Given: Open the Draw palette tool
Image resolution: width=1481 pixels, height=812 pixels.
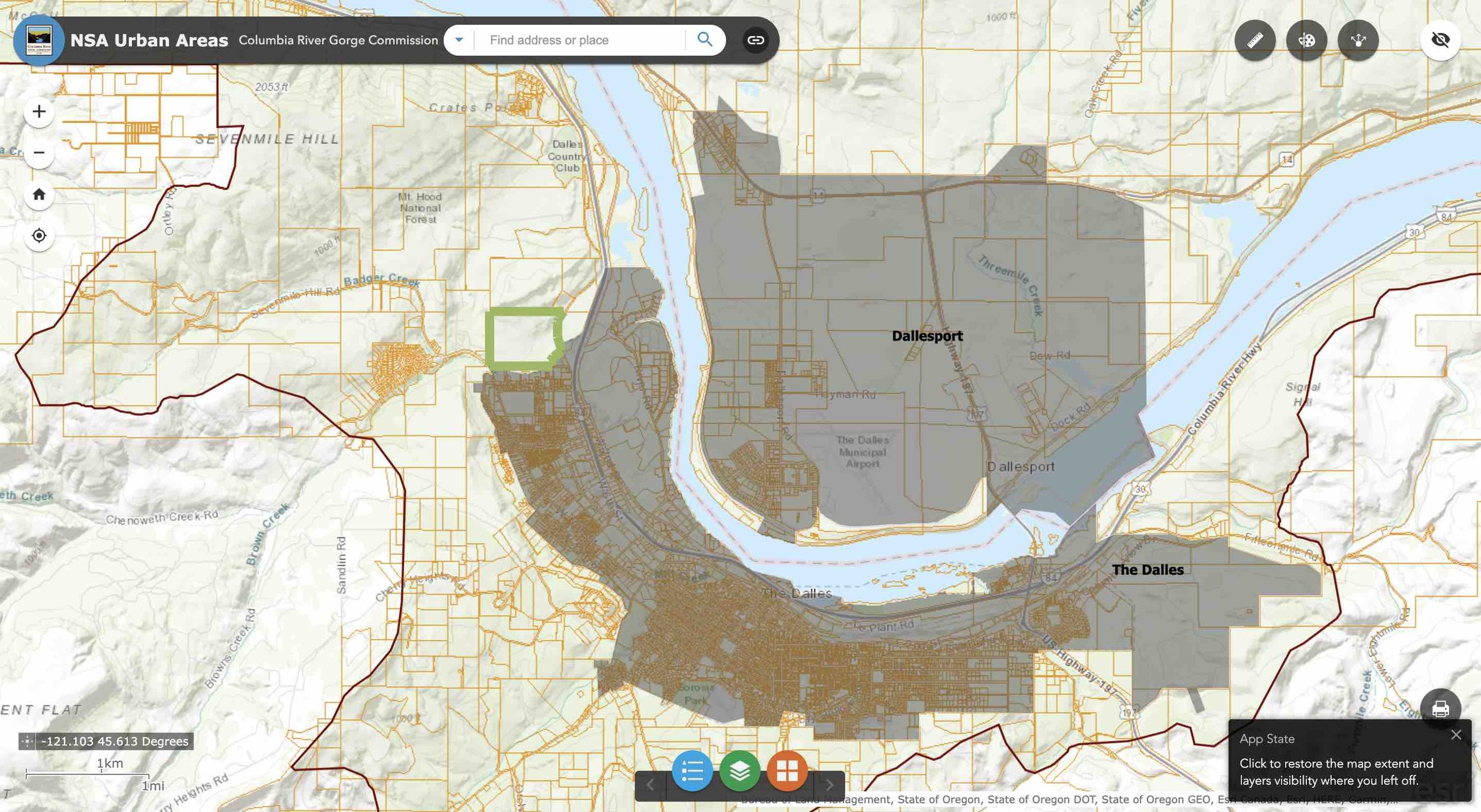Looking at the screenshot, I should coord(1306,40).
